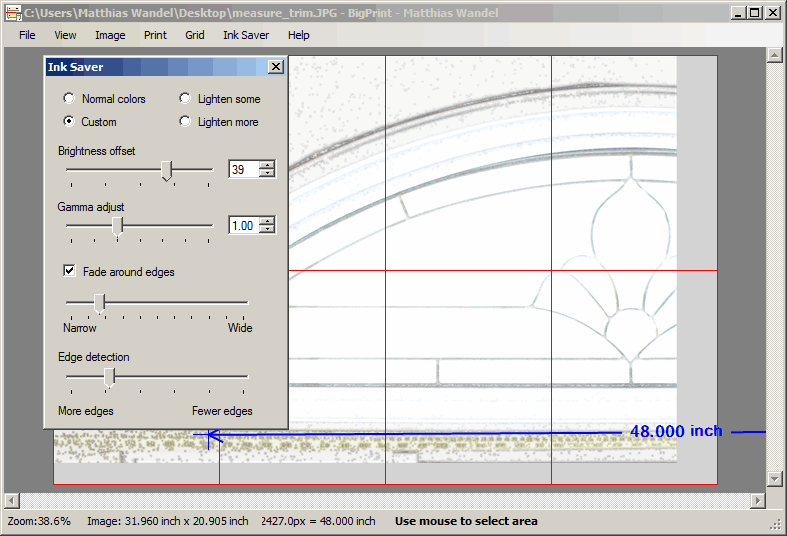Click the vertical scrollbar up arrow

tap(773, 56)
